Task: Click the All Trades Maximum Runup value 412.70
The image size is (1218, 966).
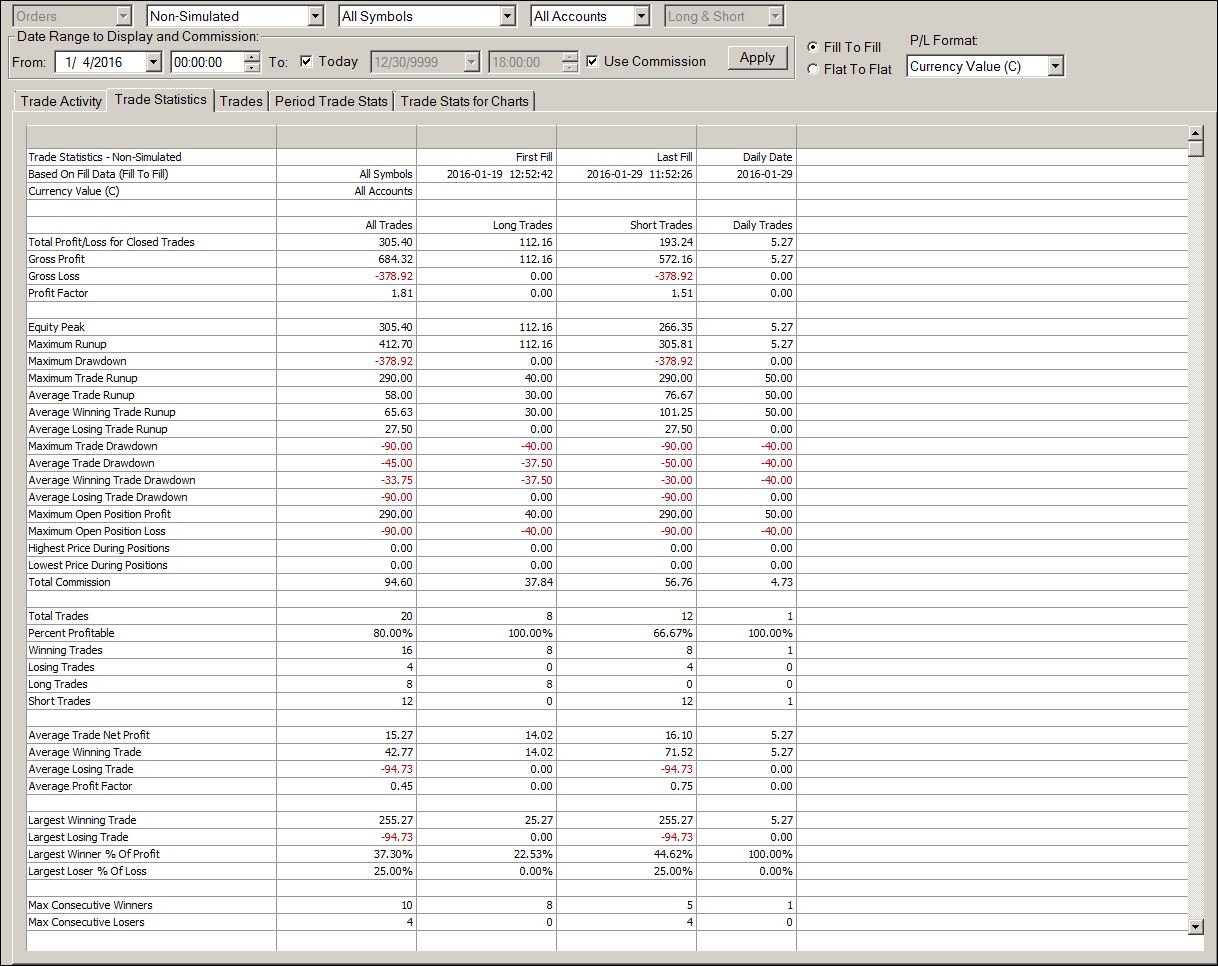Action: (396, 344)
